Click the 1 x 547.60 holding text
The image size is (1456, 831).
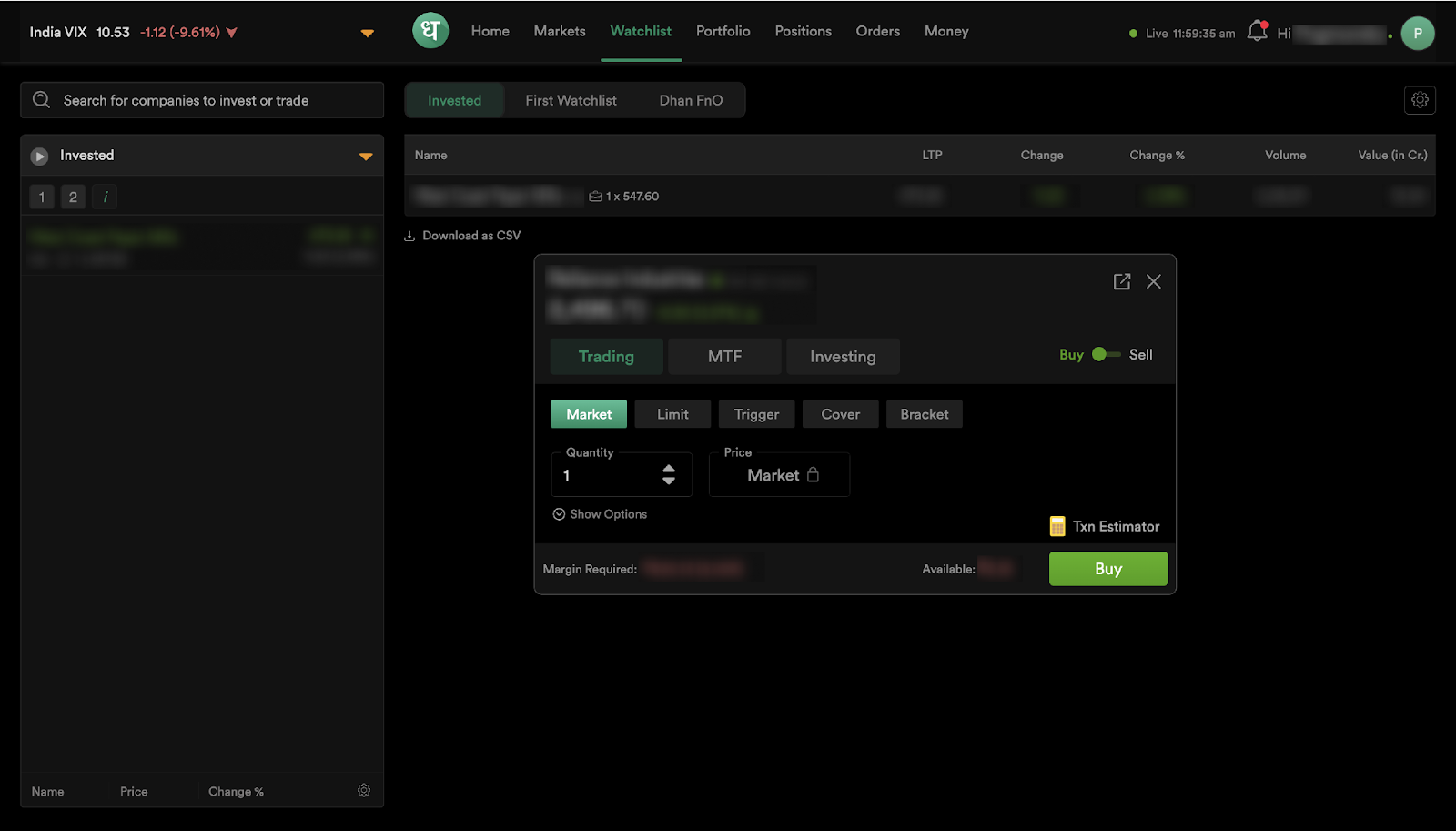[632, 197]
